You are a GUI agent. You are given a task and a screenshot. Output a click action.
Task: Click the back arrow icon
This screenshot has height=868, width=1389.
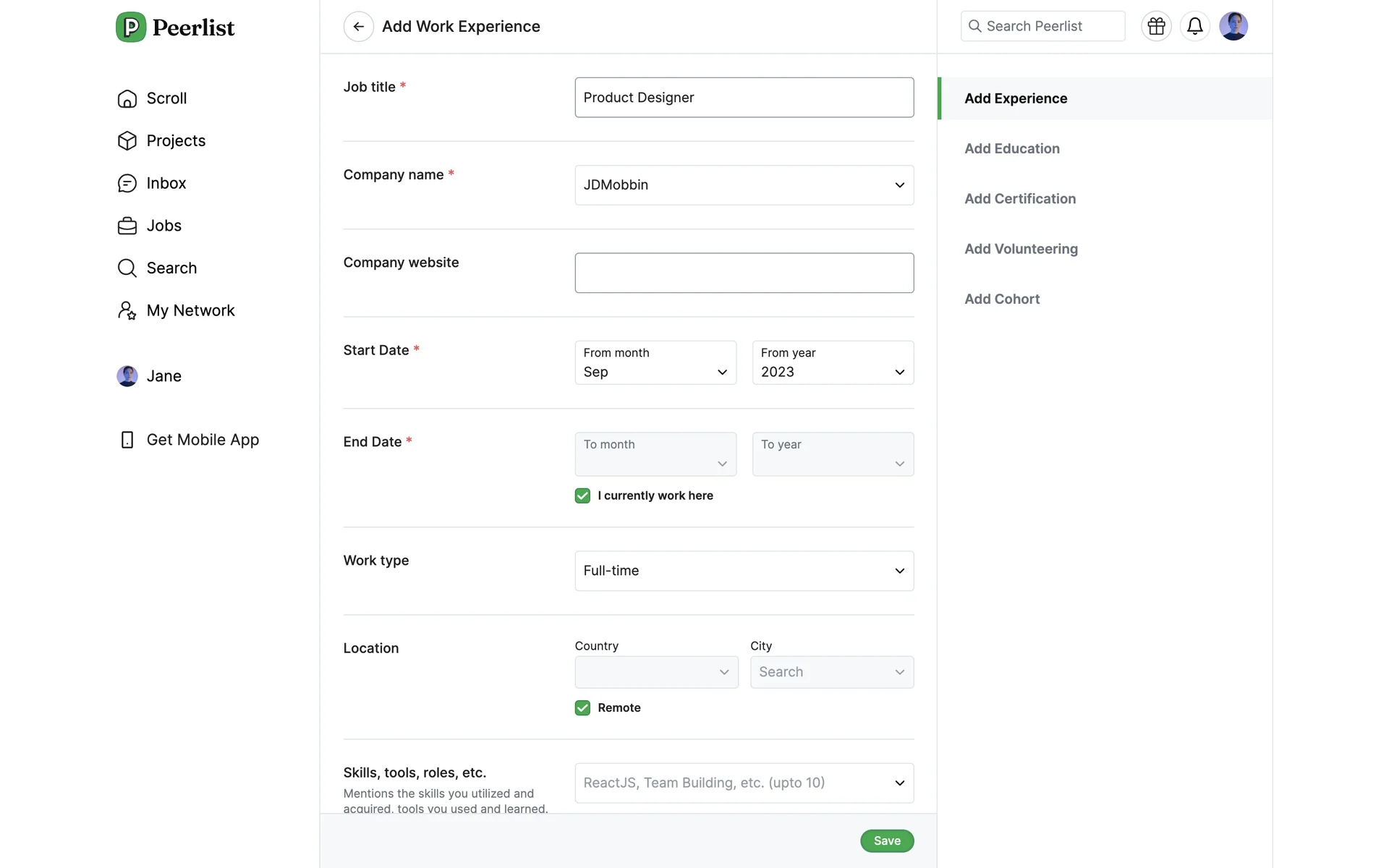(358, 27)
